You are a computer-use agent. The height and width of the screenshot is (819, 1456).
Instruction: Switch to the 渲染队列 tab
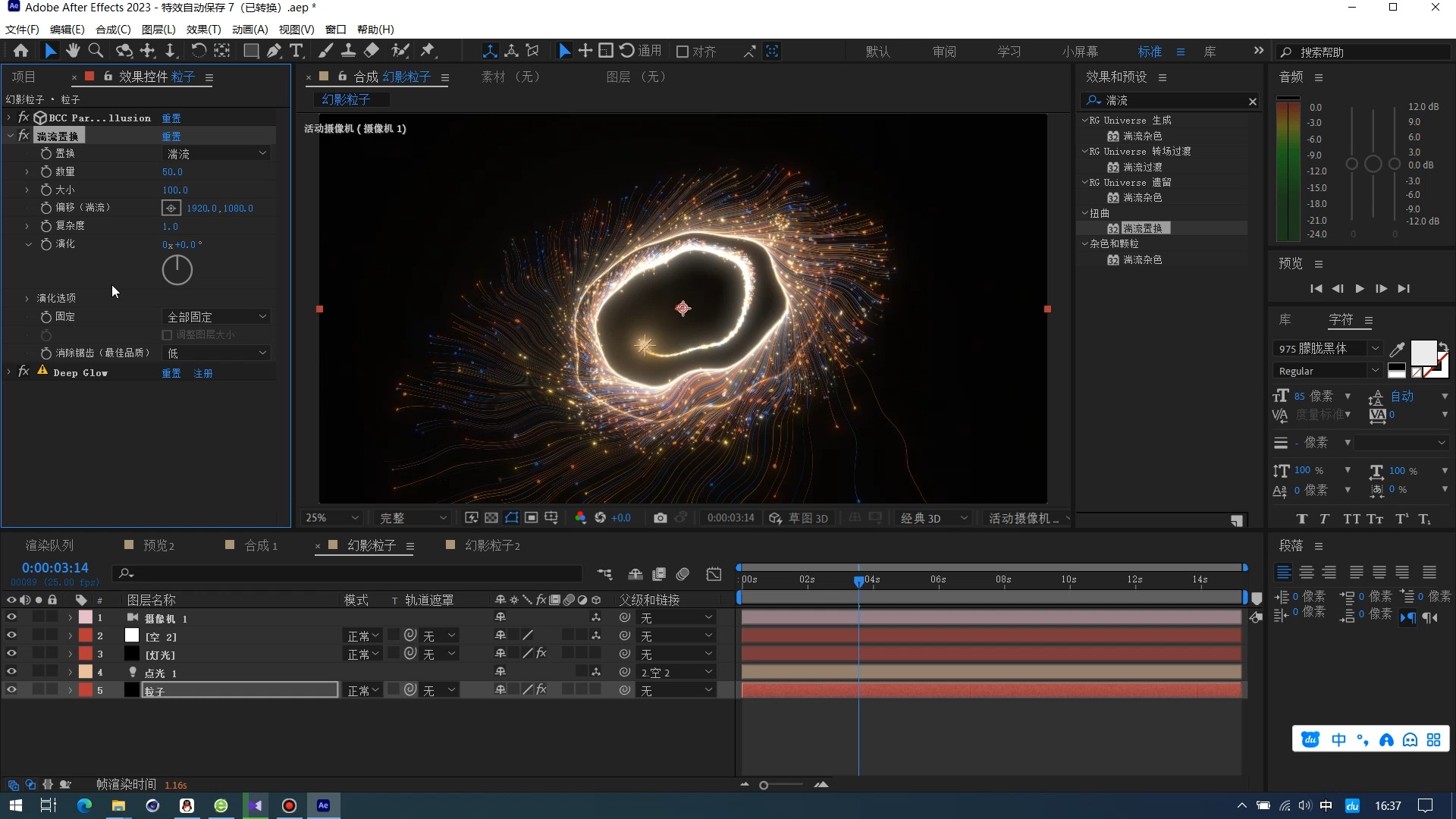49,546
